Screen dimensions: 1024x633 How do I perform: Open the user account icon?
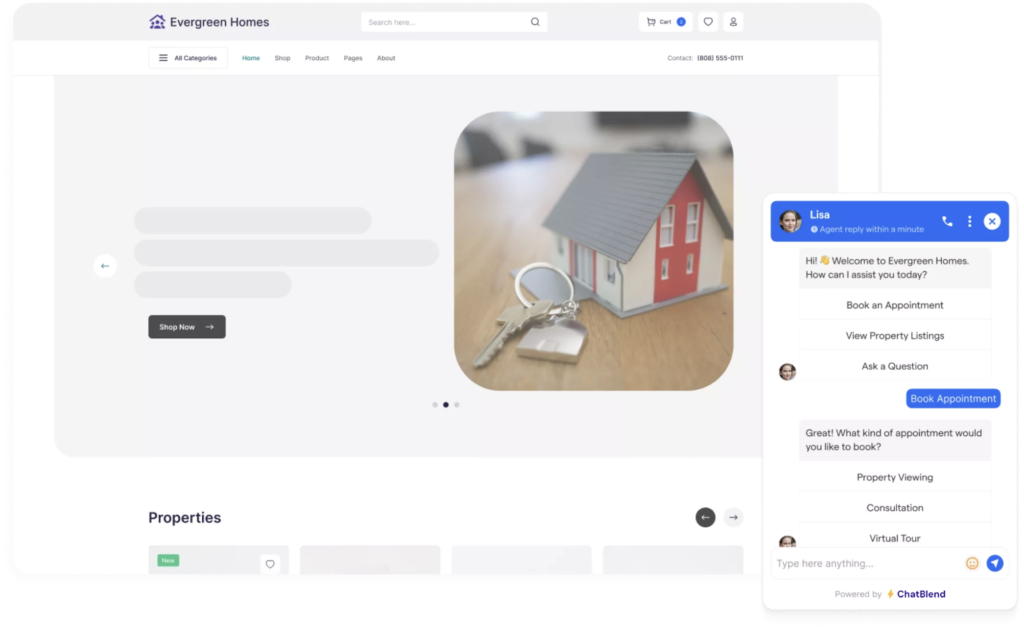pyautogui.click(x=733, y=22)
